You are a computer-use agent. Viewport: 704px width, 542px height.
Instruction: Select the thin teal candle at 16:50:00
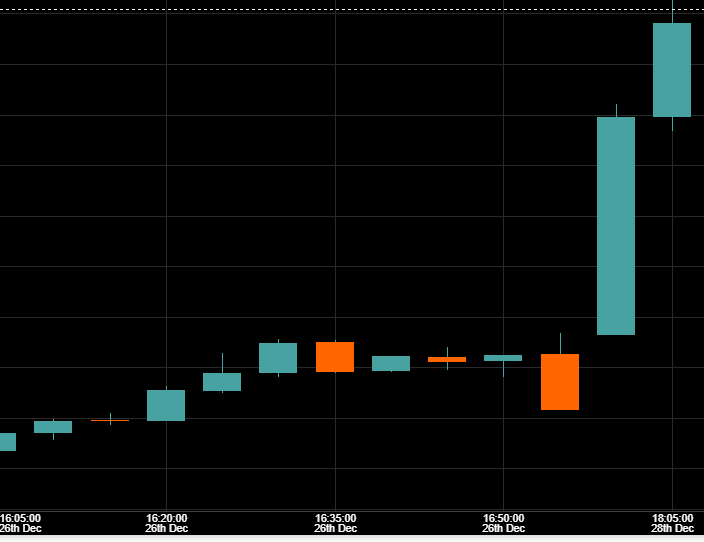point(503,358)
